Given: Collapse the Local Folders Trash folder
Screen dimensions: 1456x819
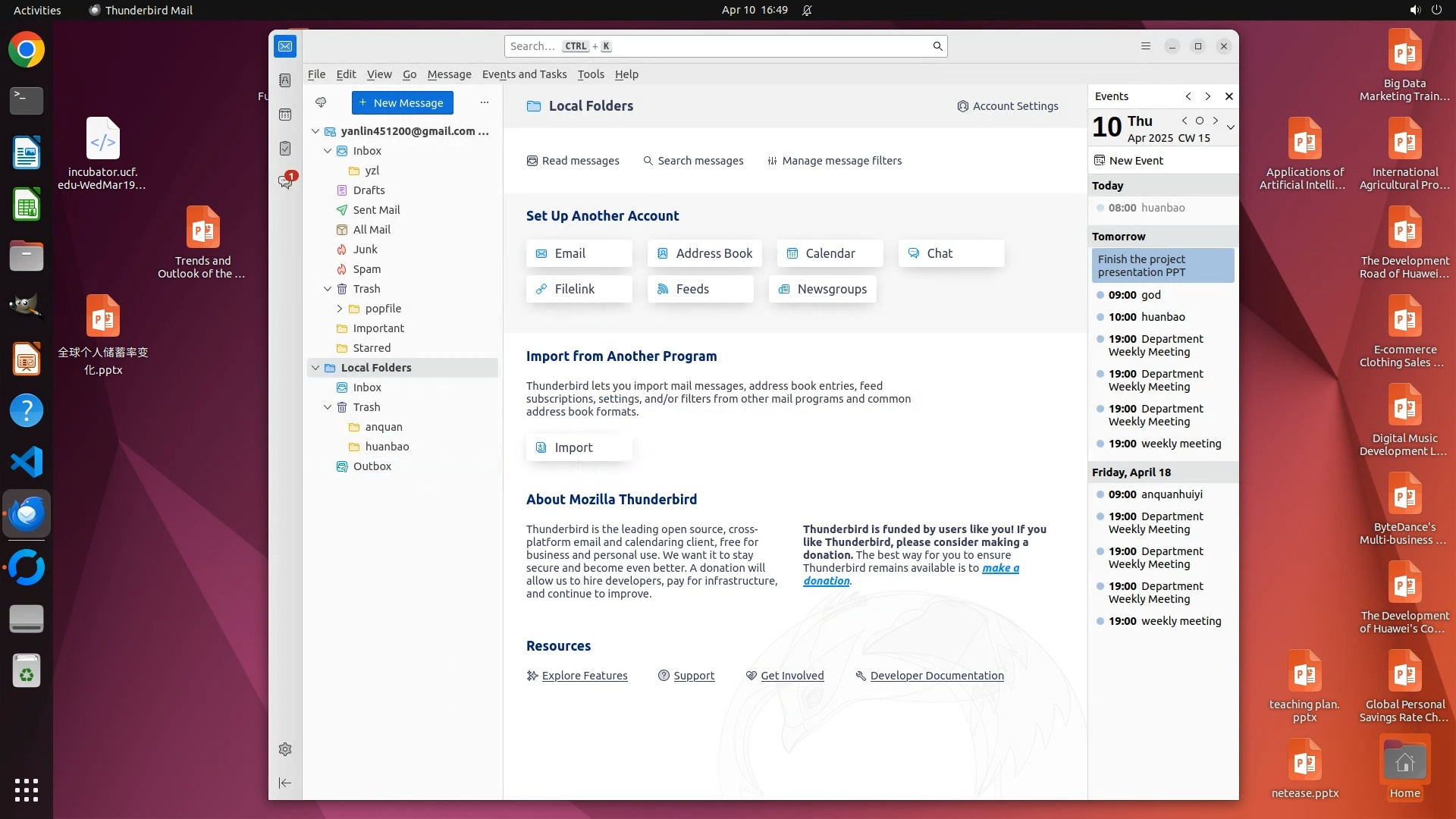Looking at the screenshot, I should pos(328,407).
